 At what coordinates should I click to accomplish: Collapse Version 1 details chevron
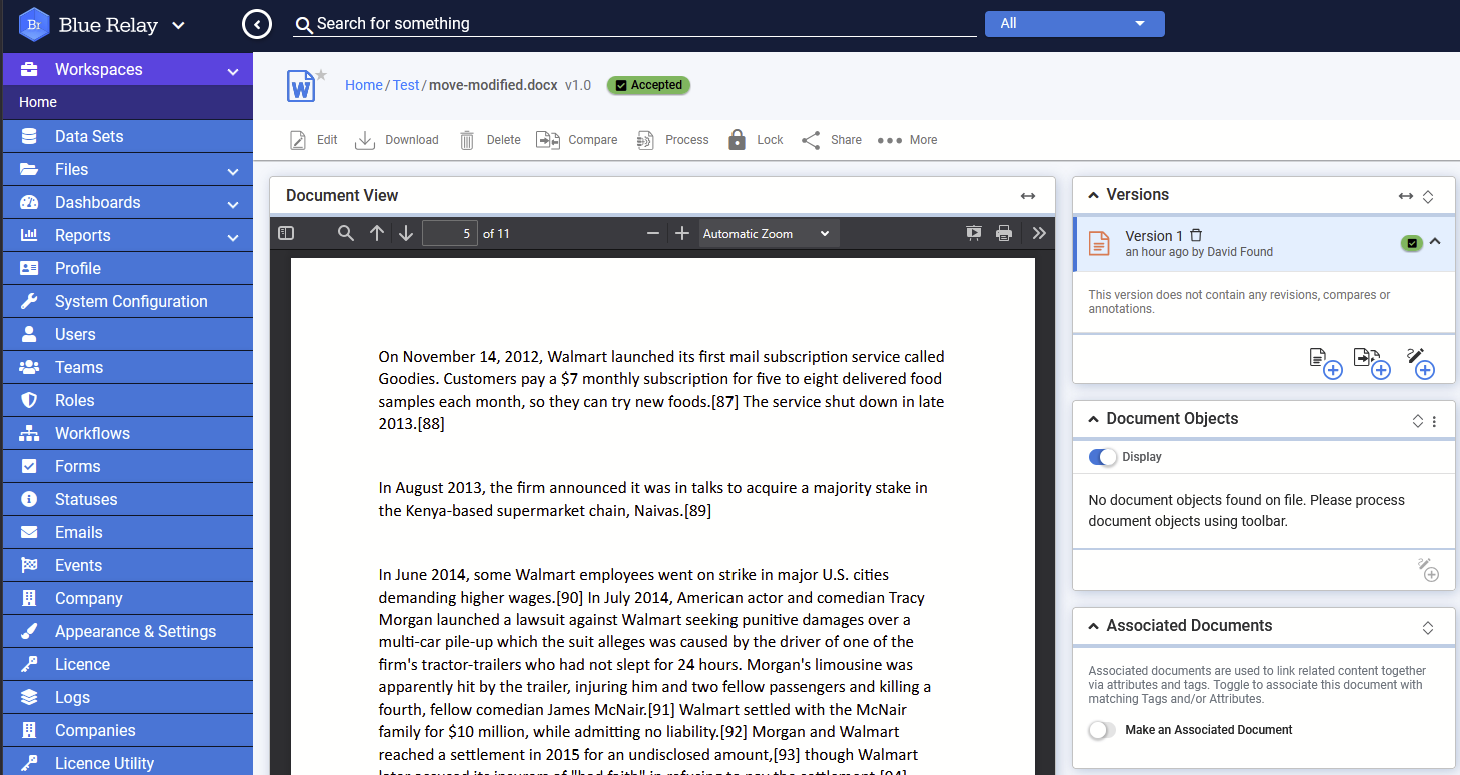[x=1435, y=241]
